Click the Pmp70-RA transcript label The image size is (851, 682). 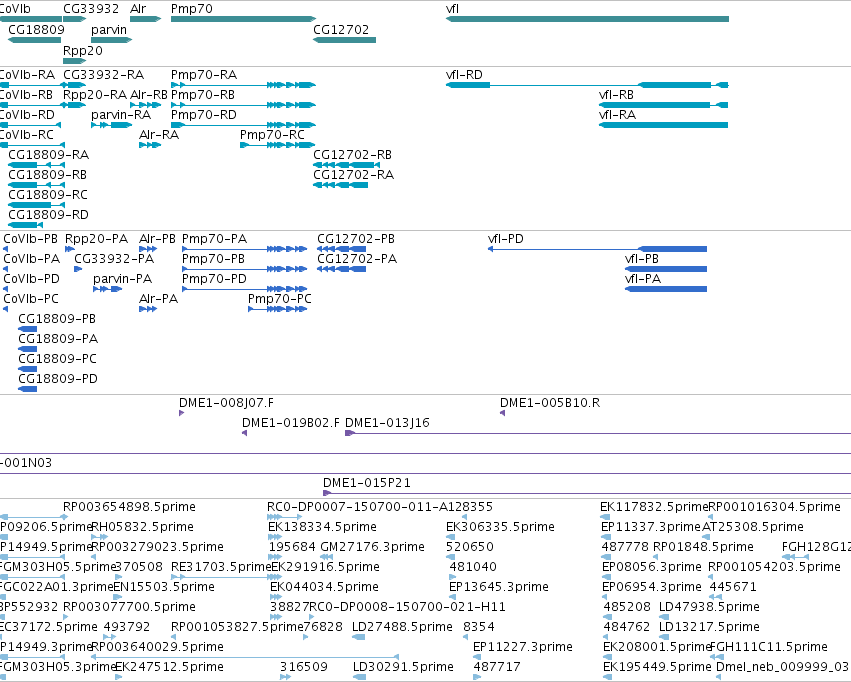coord(204,74)
